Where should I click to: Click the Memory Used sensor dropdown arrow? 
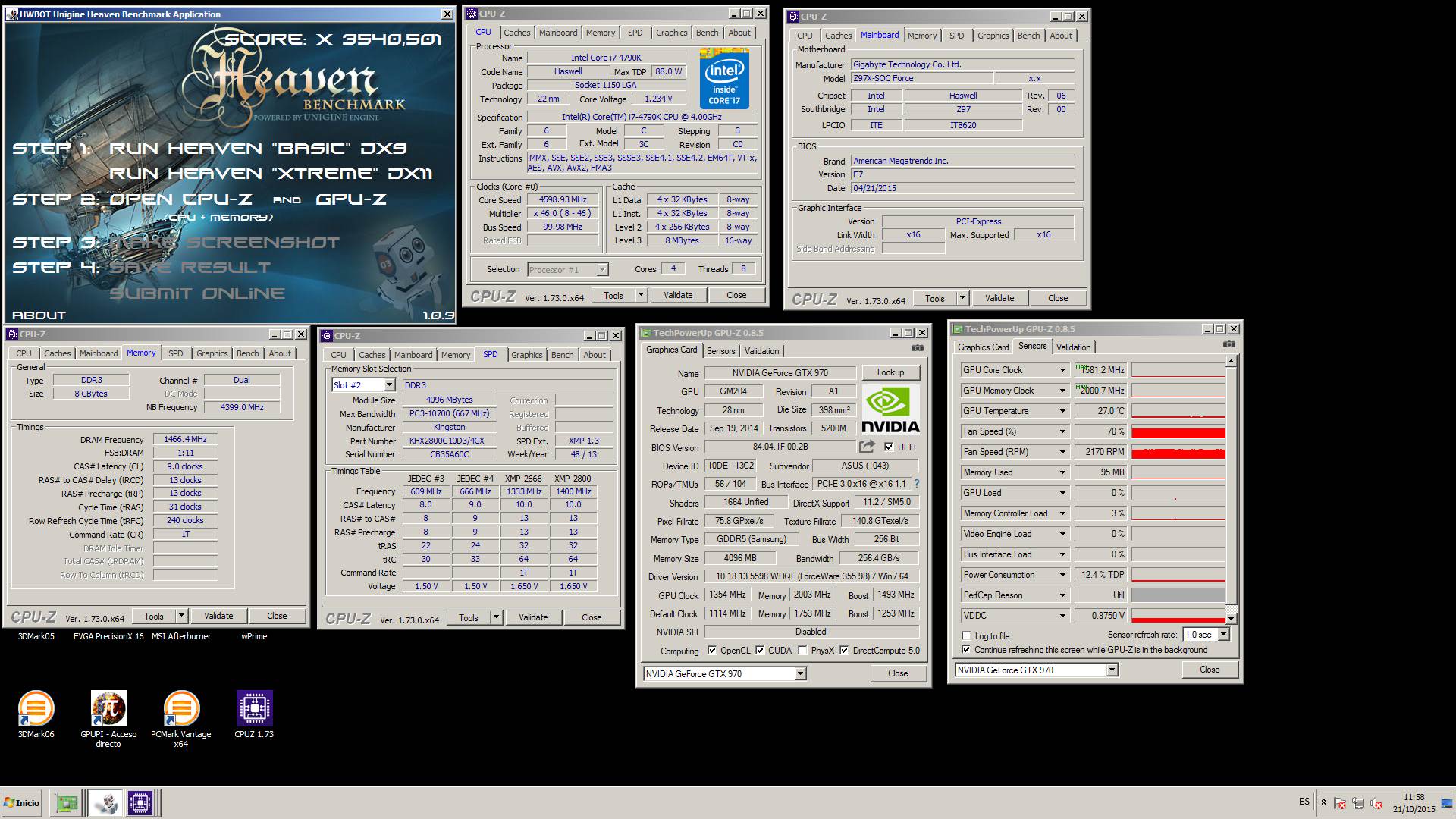point(1062,472)
